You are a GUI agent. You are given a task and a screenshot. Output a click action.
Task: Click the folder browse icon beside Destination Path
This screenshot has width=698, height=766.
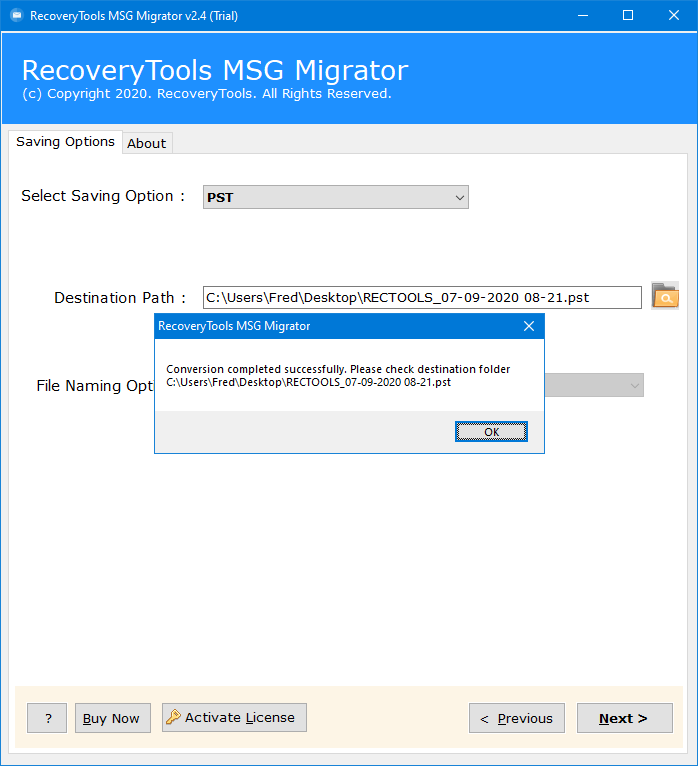tap(665, 296)
